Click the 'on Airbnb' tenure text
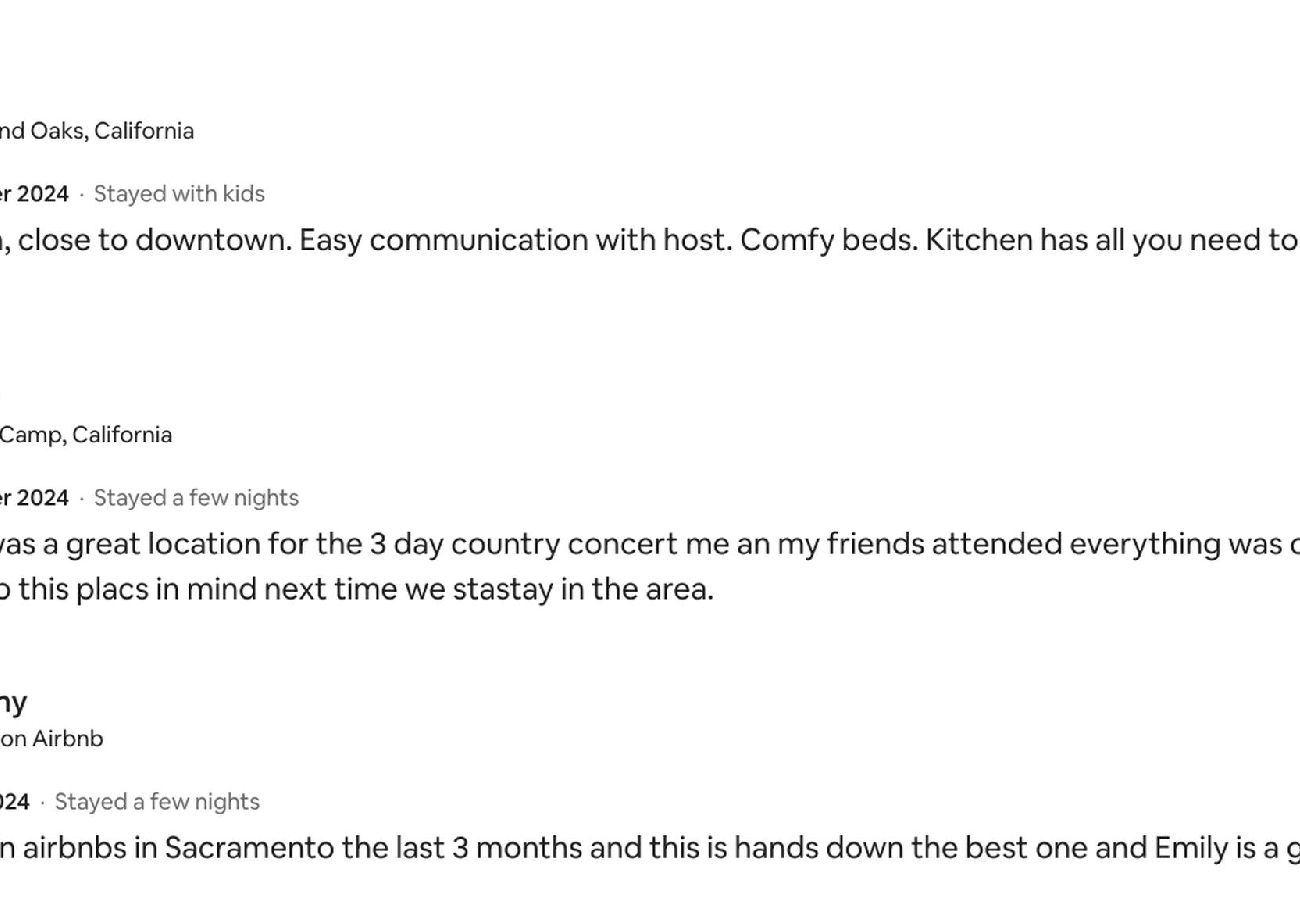1300x900 pixels. pyautogui.click(x=52, y=739)
